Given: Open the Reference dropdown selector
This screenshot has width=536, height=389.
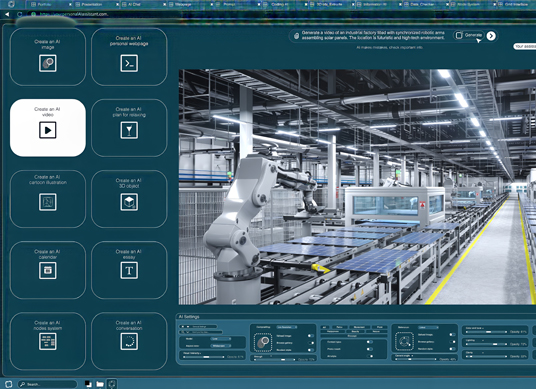Looking at the screenshot, I should click(428, 327).
